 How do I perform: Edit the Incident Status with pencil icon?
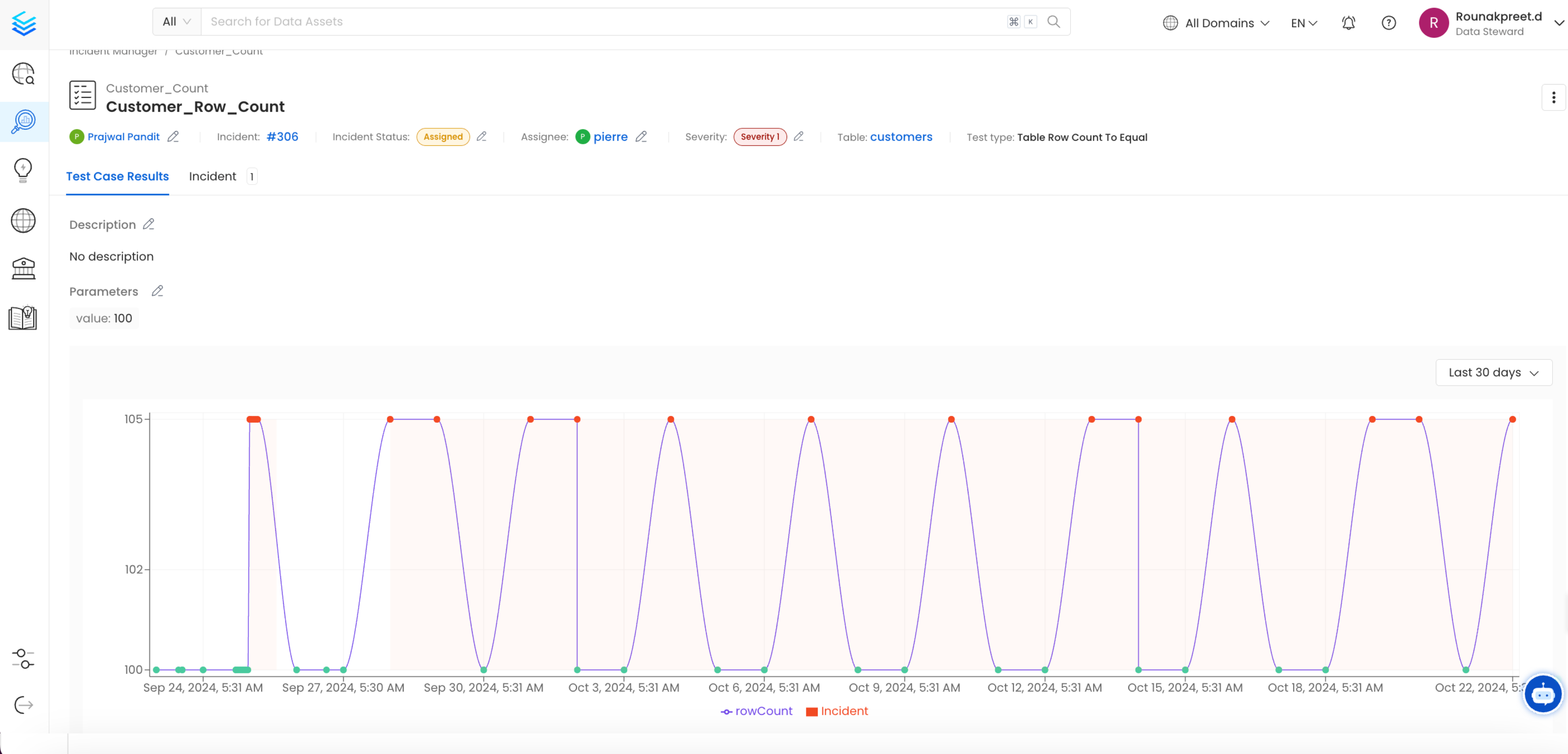coord(482,137)
